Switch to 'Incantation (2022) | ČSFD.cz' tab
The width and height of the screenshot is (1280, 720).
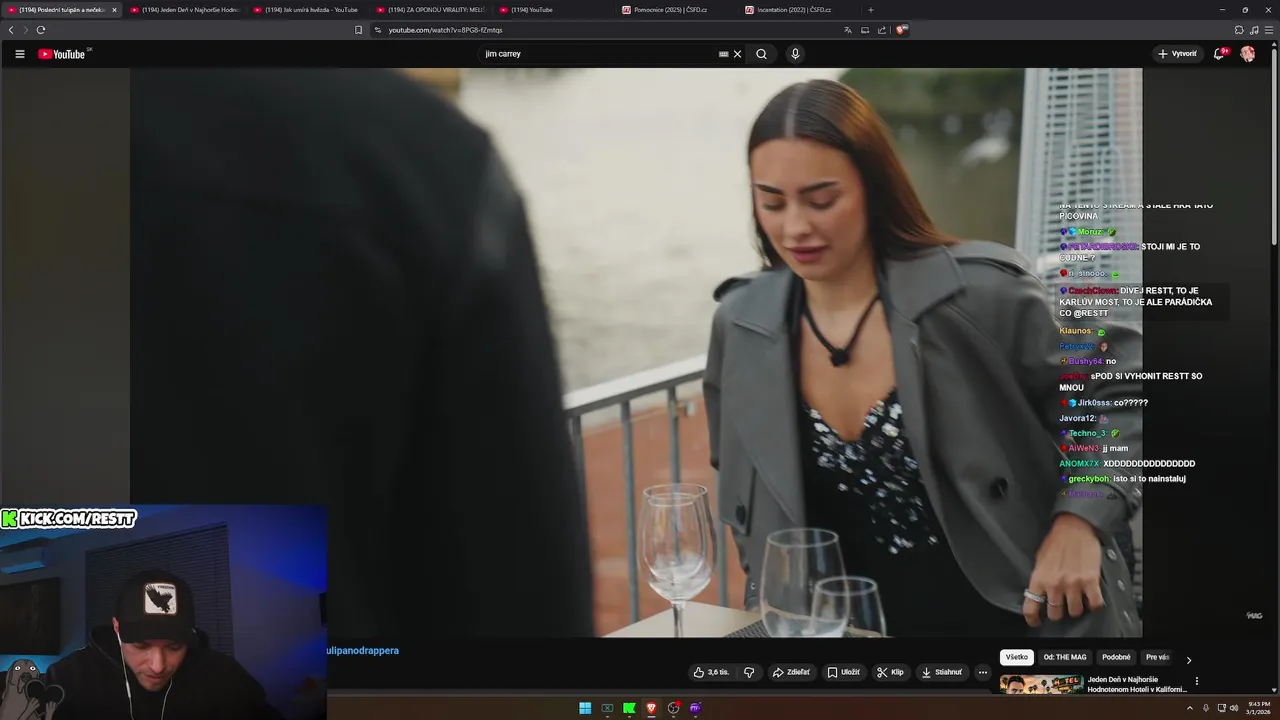(x=799, y=10)
